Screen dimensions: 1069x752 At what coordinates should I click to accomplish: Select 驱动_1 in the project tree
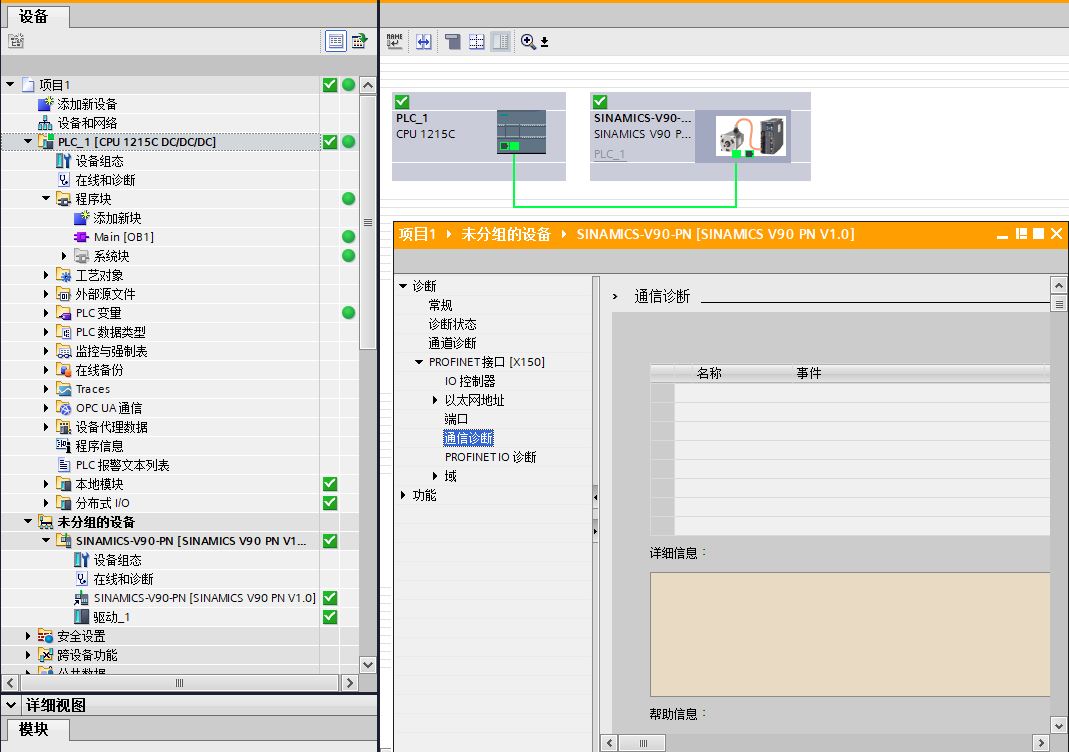pos(111,617)
